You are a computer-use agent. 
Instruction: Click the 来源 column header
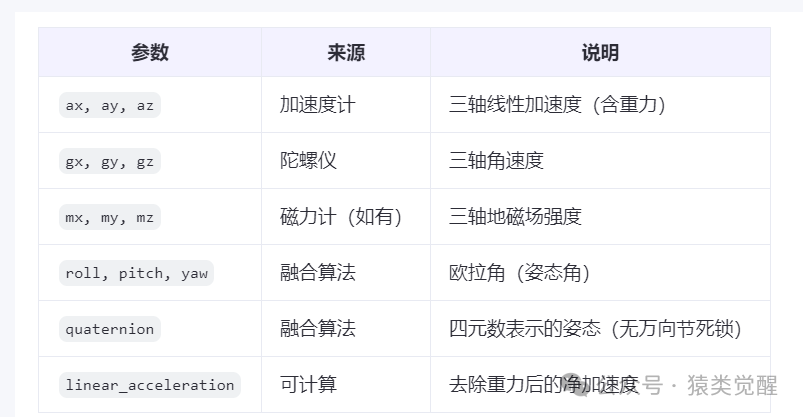pos(346,52)
